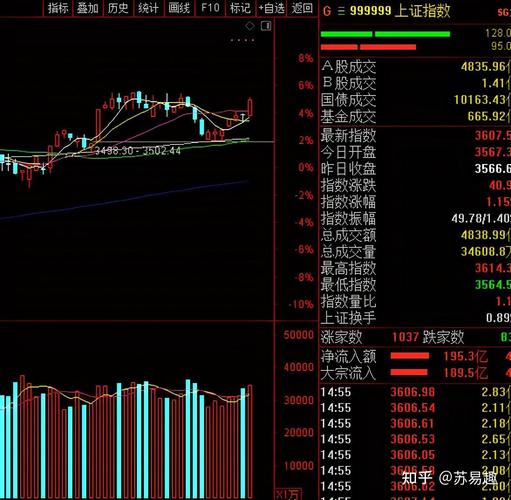Click the green advance ratio bar
The height and width of the screenshot is (500, 511).
coord(385,34)
